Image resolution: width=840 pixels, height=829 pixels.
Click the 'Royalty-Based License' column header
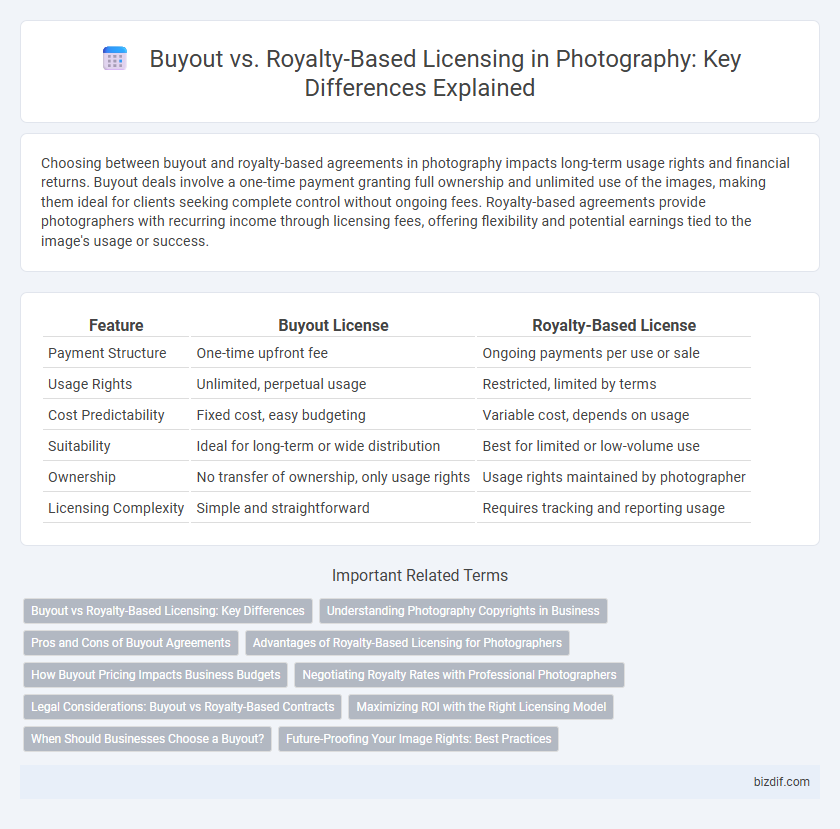point(614,325)
